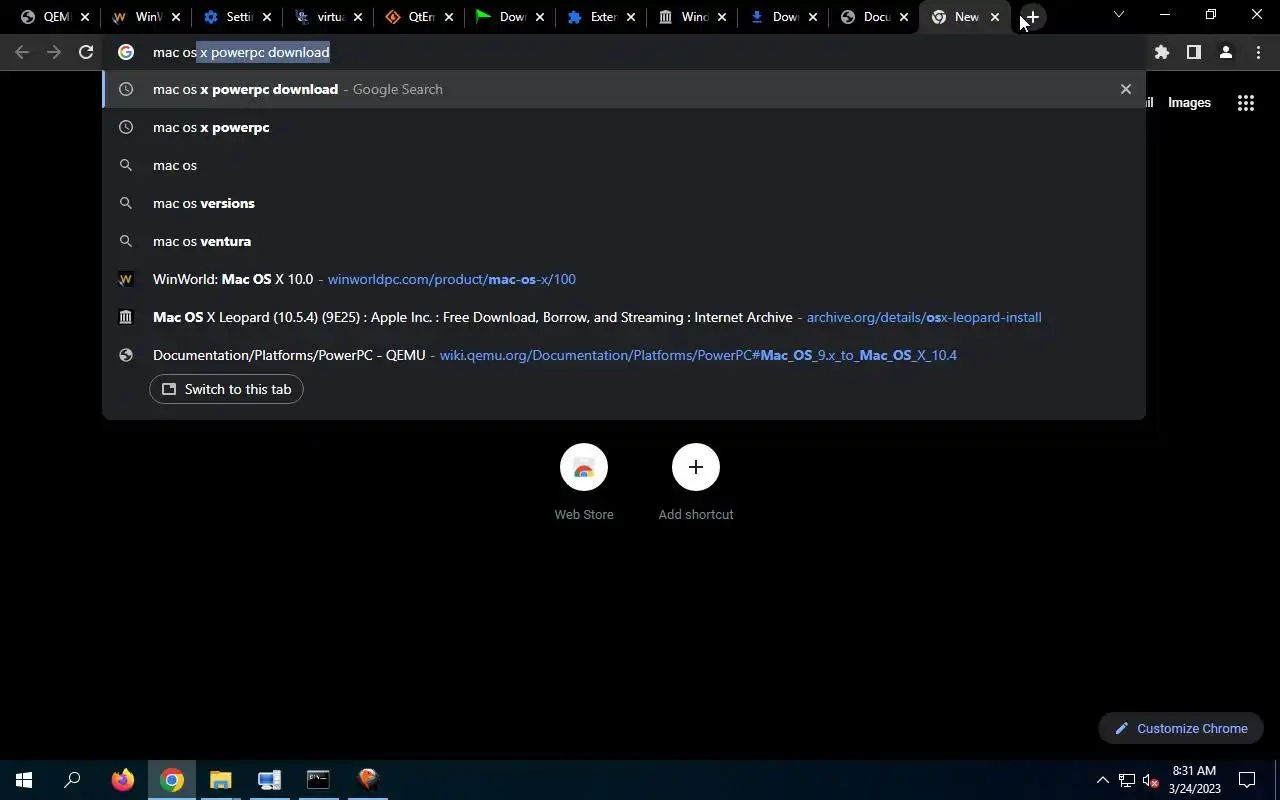Open Windows taskbar search
1280x800 pixels.
pos(72,780)
